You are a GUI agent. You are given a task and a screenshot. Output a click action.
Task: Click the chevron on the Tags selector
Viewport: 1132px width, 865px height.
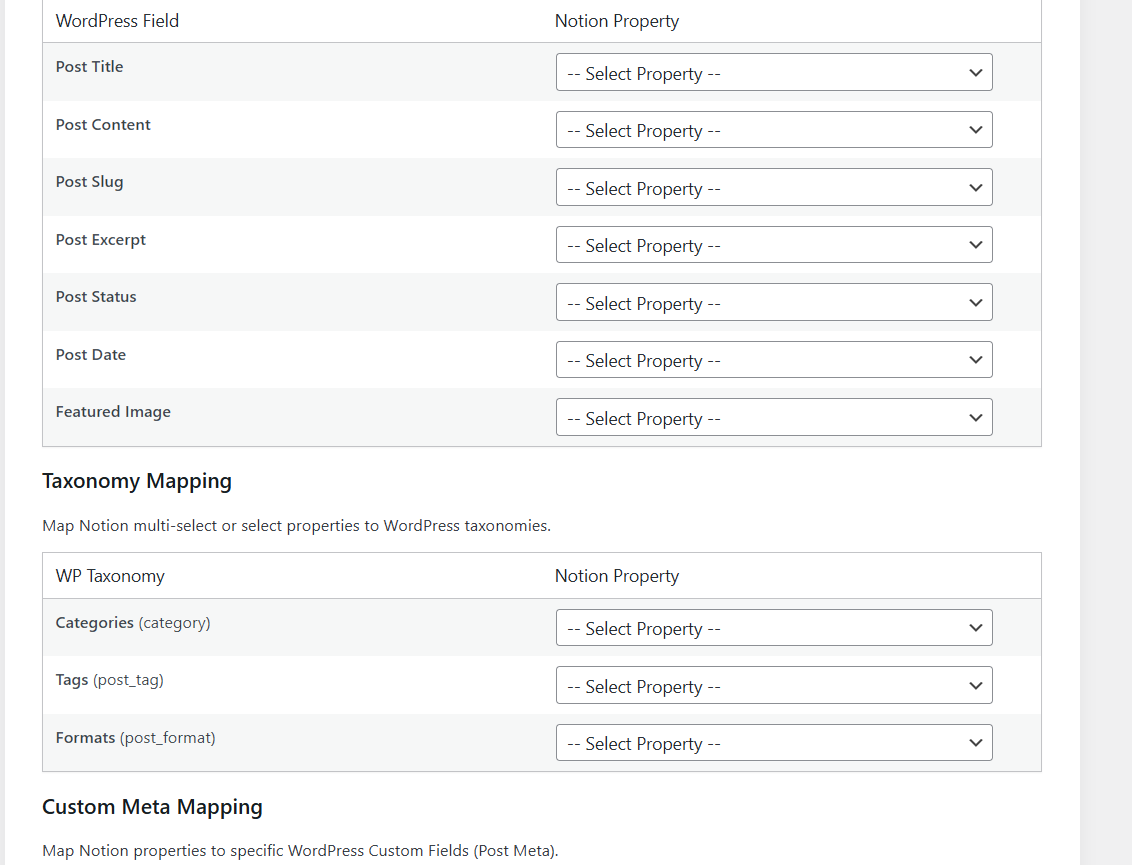(975, 685)
